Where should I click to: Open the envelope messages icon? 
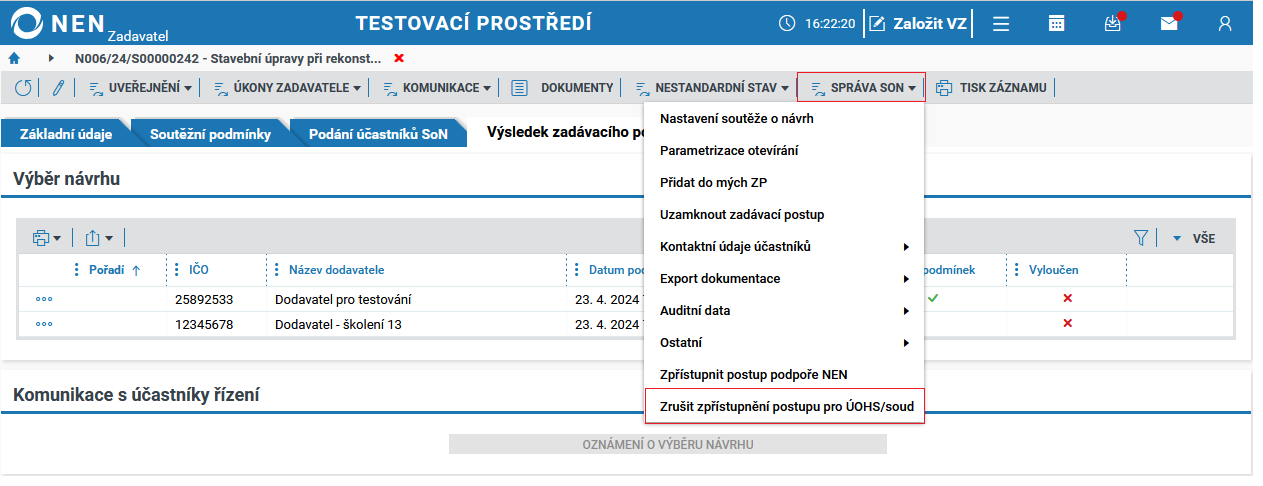tap(1169, 23)
